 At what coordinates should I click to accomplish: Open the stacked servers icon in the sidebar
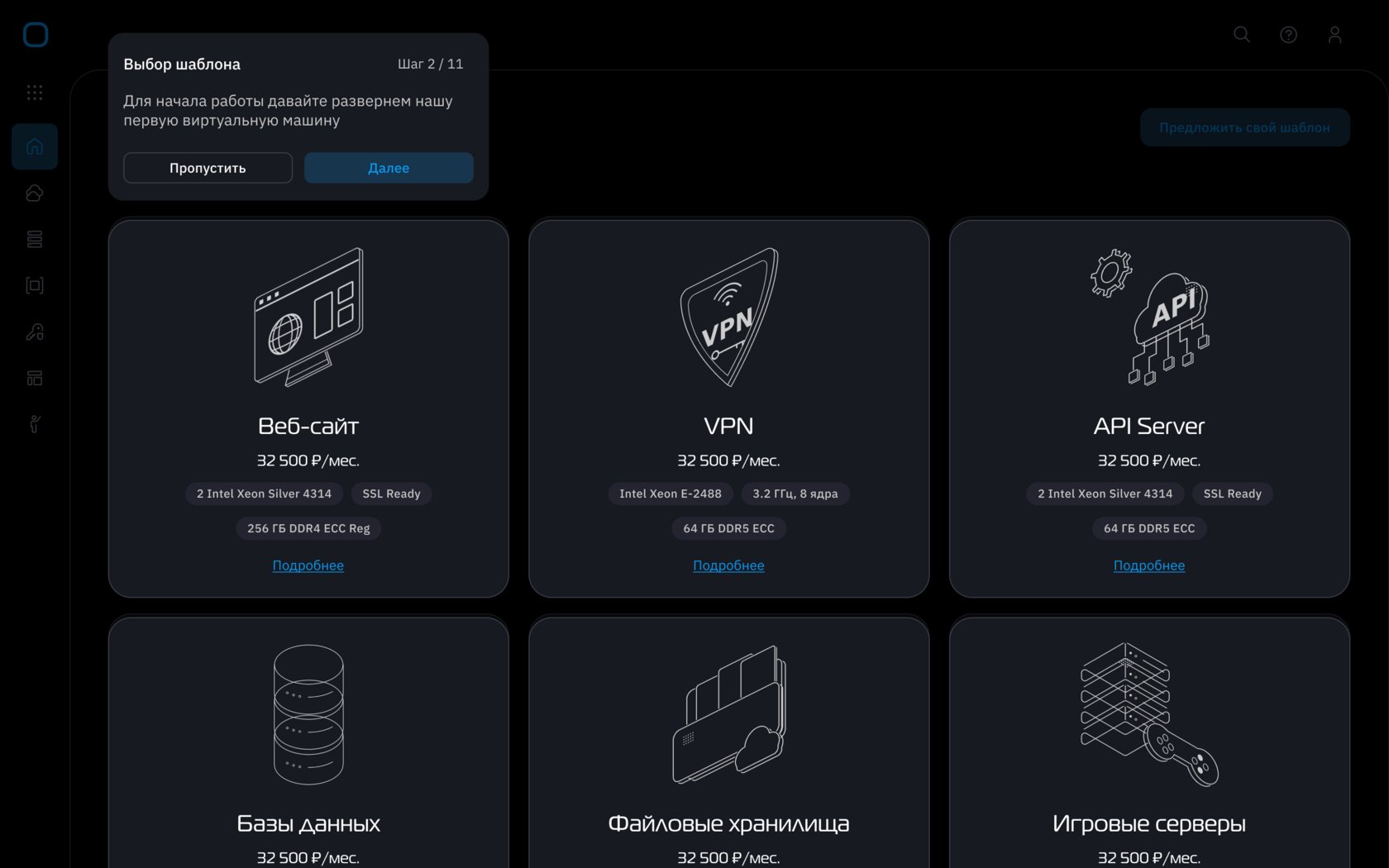pos(35,239)
